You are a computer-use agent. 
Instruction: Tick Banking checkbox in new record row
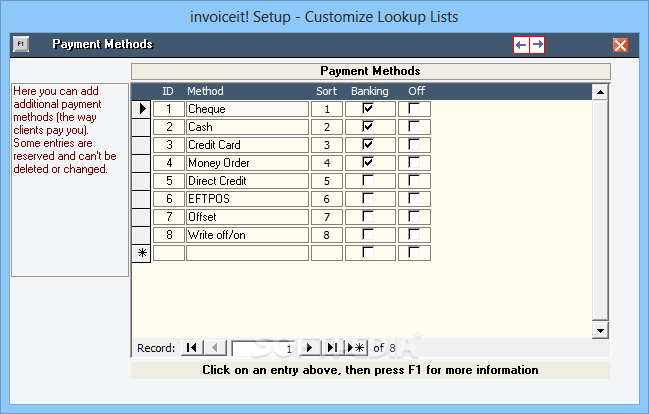[x=368, y=253]
